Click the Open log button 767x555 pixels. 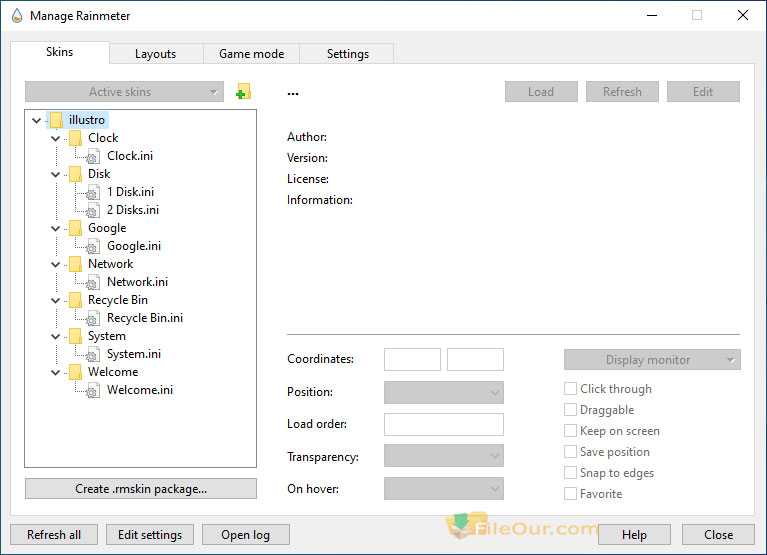pyautogui.click(x=246, y=534)
